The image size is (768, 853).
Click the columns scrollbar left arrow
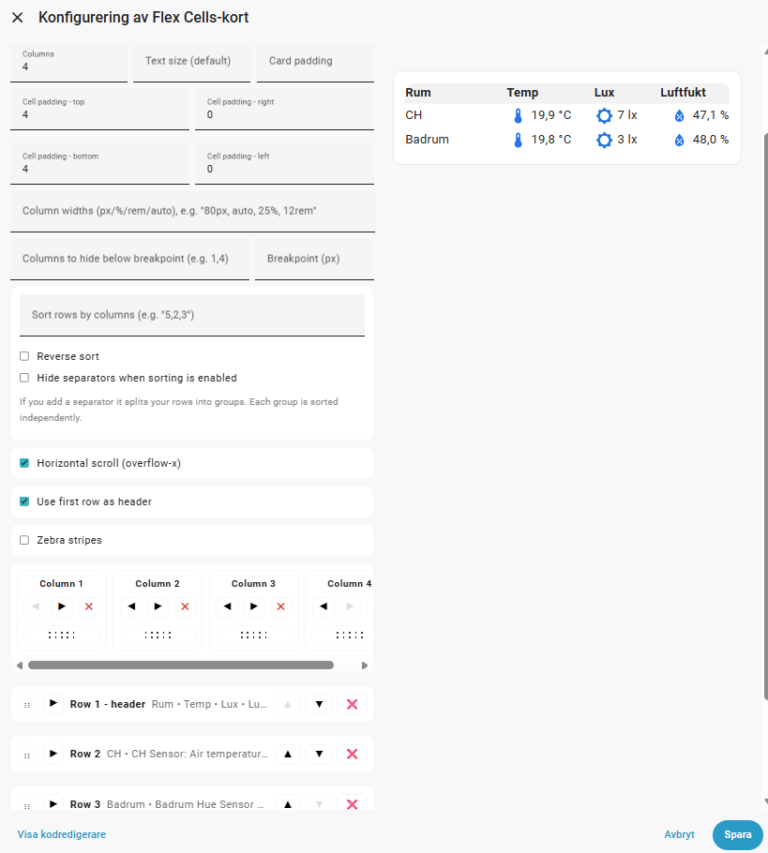point(20,665)
